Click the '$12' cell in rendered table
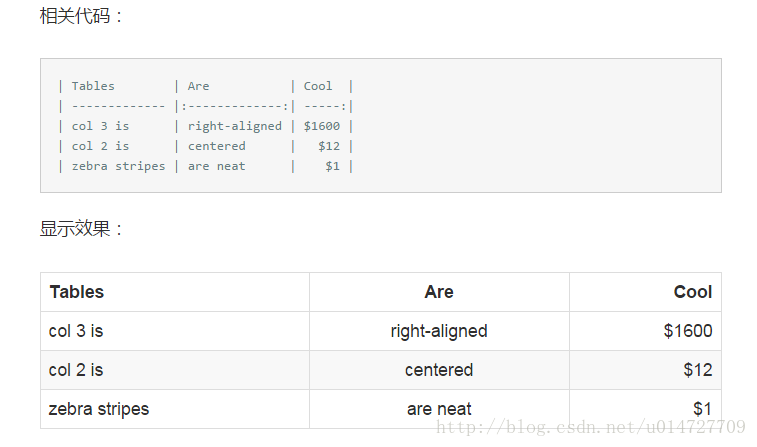This screenshot has width=757, height=447. (645, 370)
